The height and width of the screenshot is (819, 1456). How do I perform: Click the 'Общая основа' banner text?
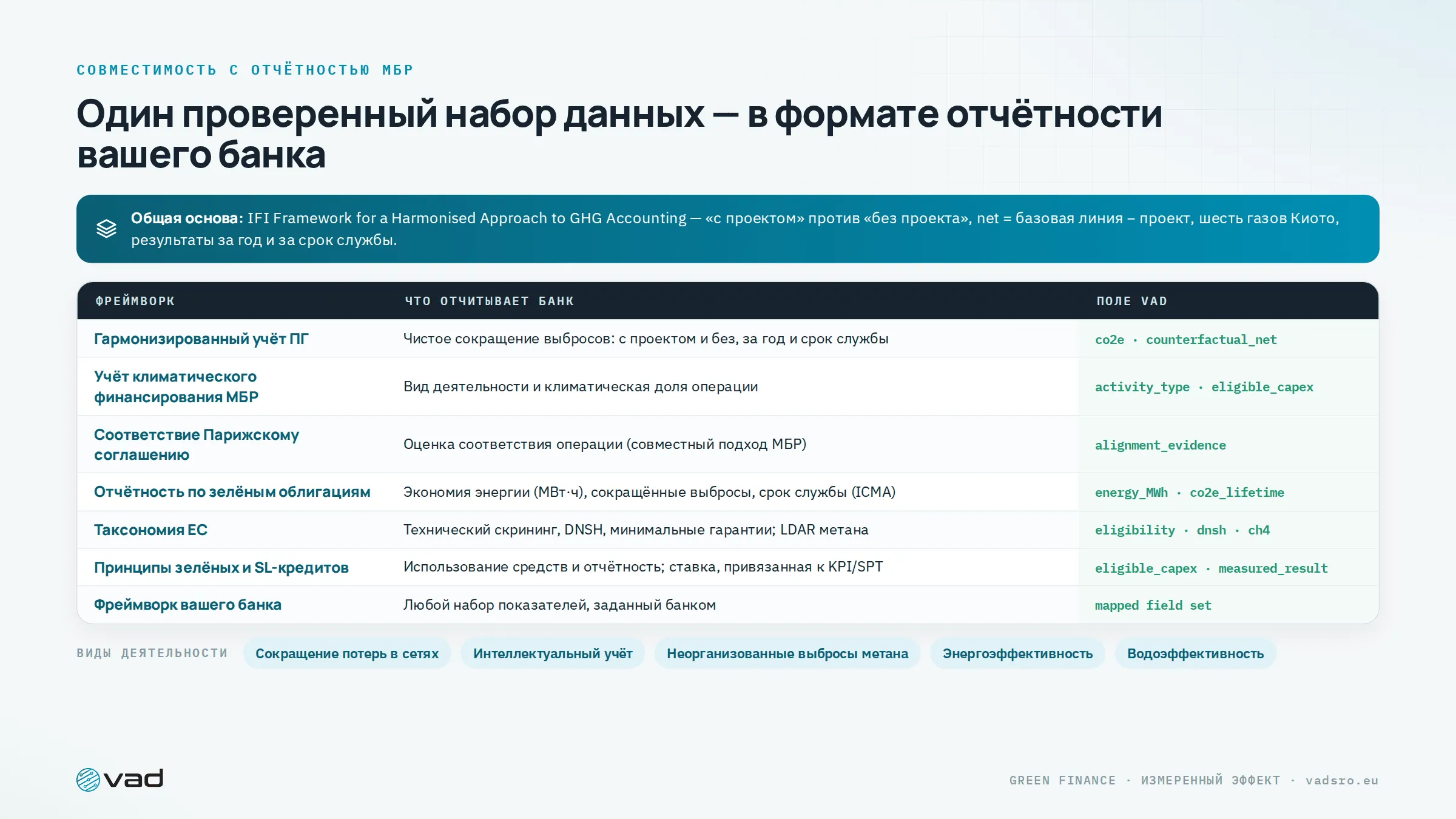click(187, 218)
